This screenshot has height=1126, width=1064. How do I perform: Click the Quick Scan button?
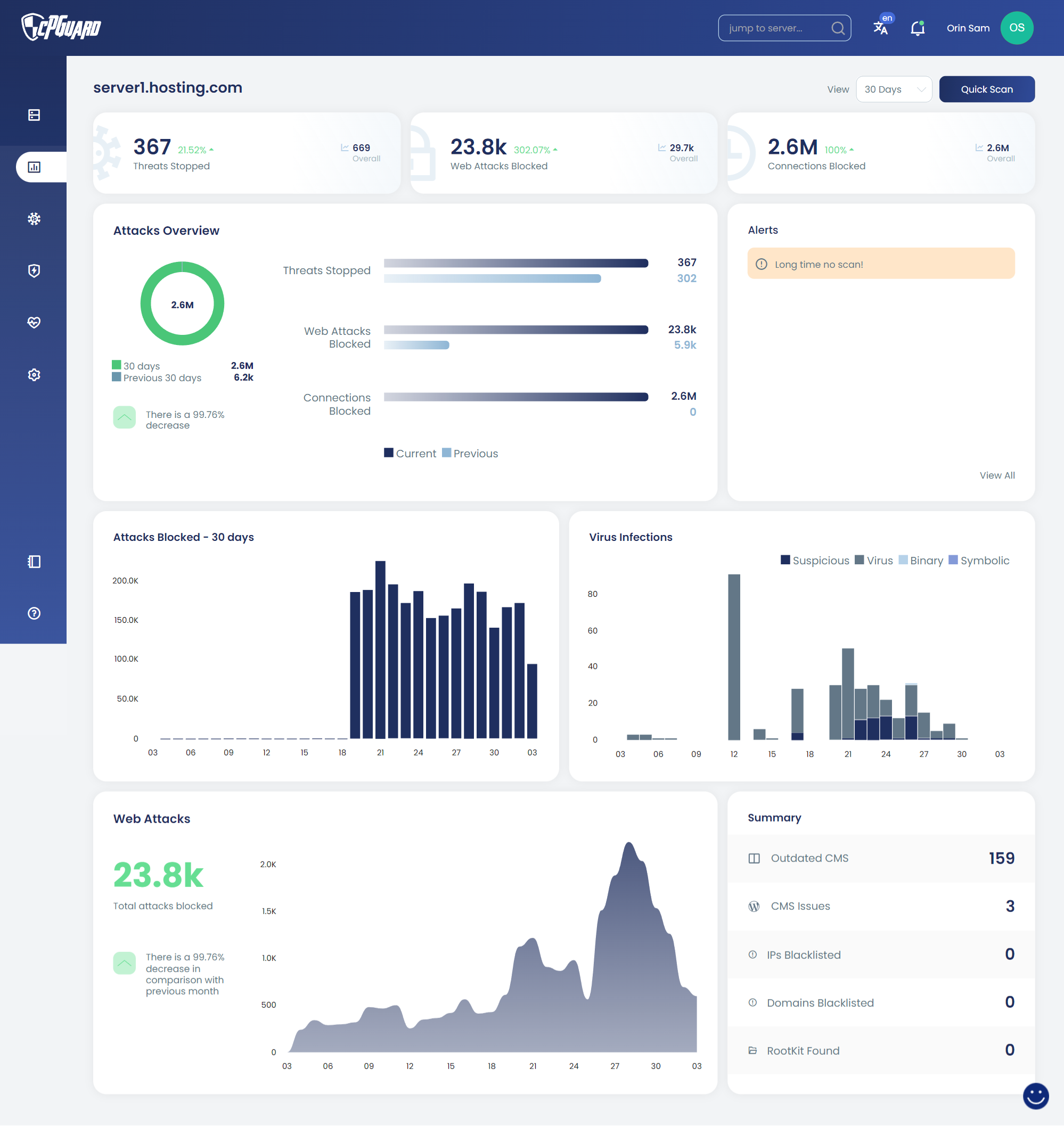(x=986, y=89)
